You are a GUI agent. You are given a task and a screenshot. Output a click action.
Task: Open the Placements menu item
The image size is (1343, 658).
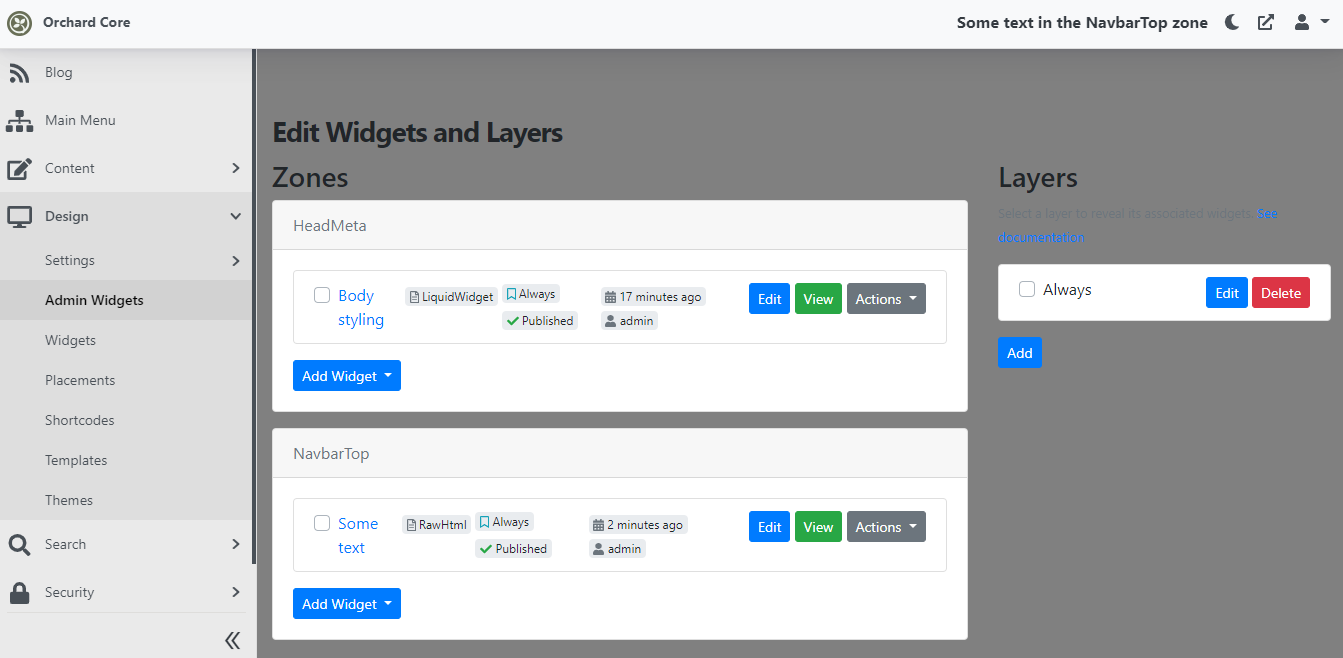coord(126,380)
